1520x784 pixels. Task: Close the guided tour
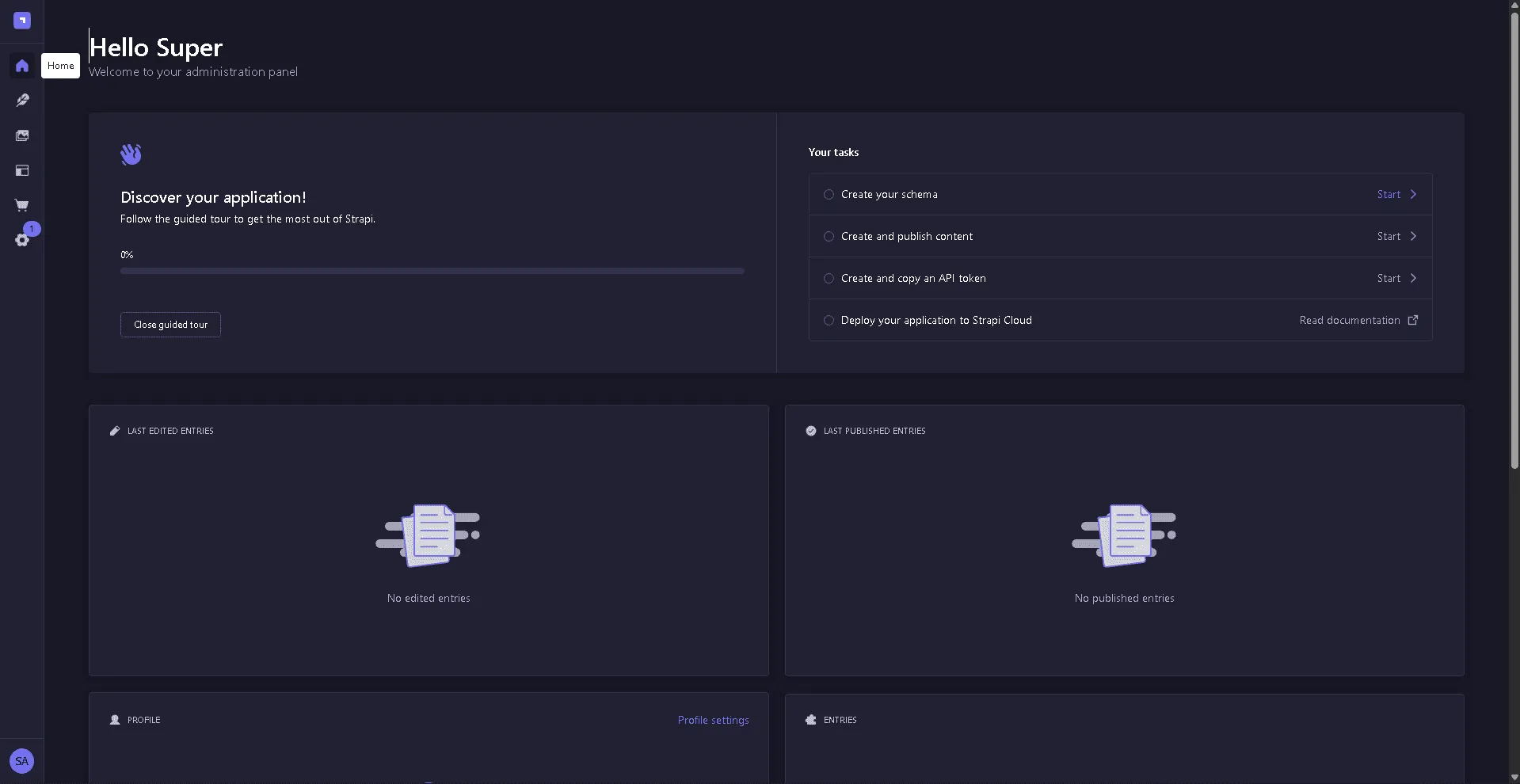(x=170, y=325)
